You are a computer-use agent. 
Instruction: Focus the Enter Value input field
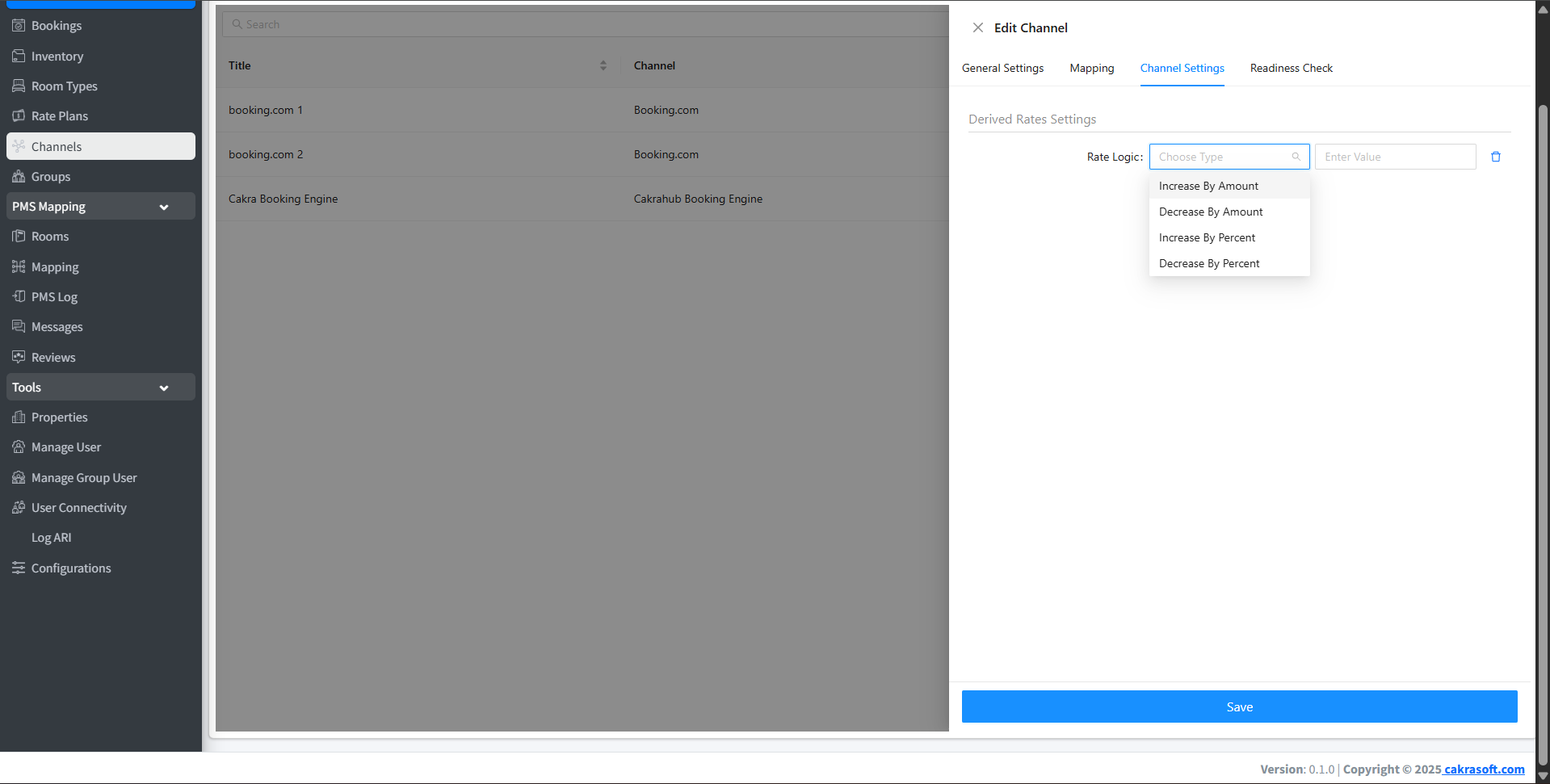click(x=1394, y=157)
